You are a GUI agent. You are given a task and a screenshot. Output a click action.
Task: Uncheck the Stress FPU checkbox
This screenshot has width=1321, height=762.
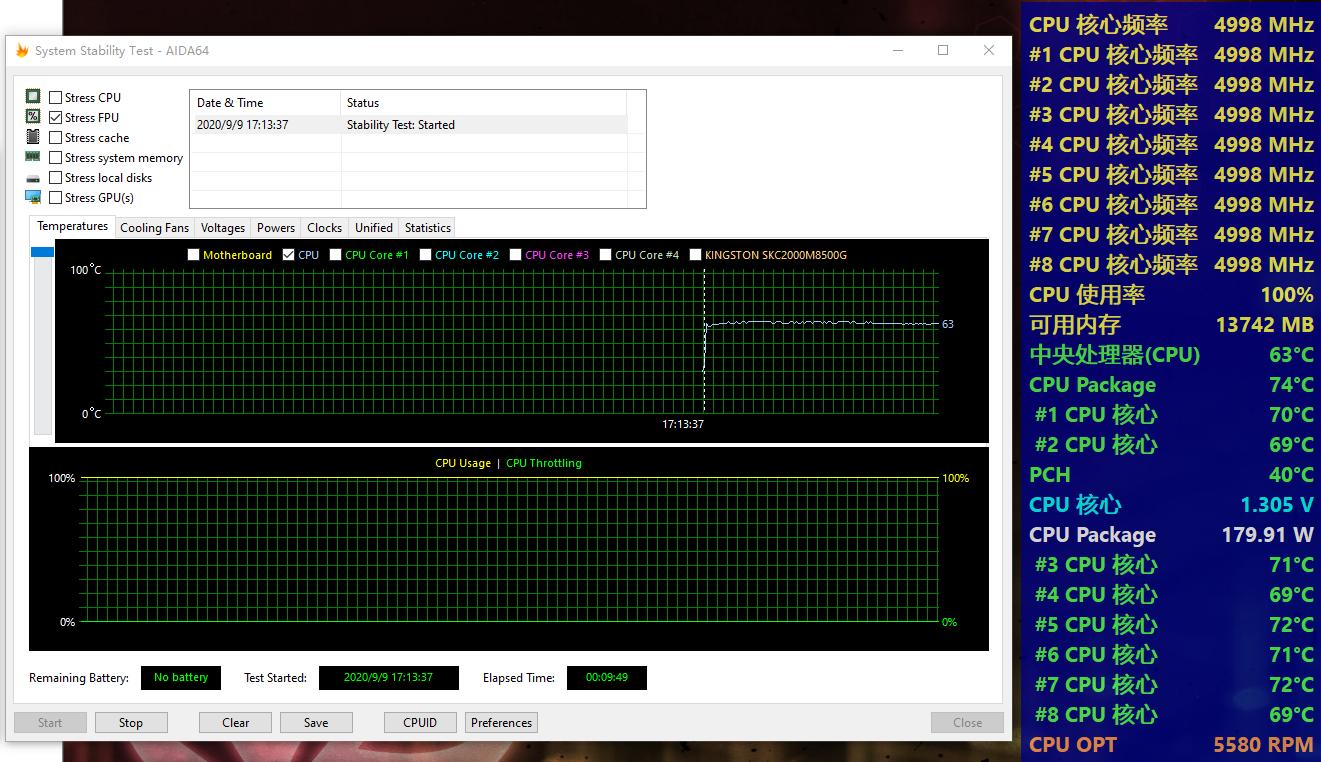click(56, 118)
